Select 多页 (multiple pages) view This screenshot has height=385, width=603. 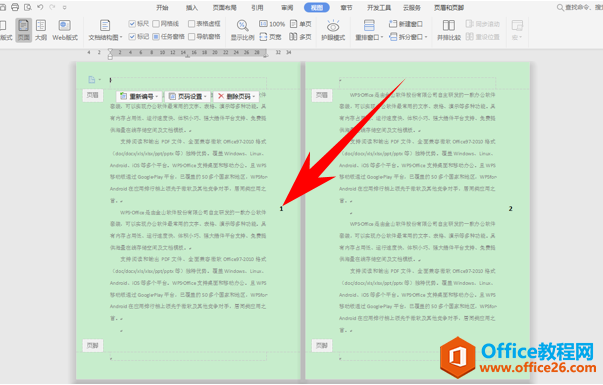tap(300, 37)
